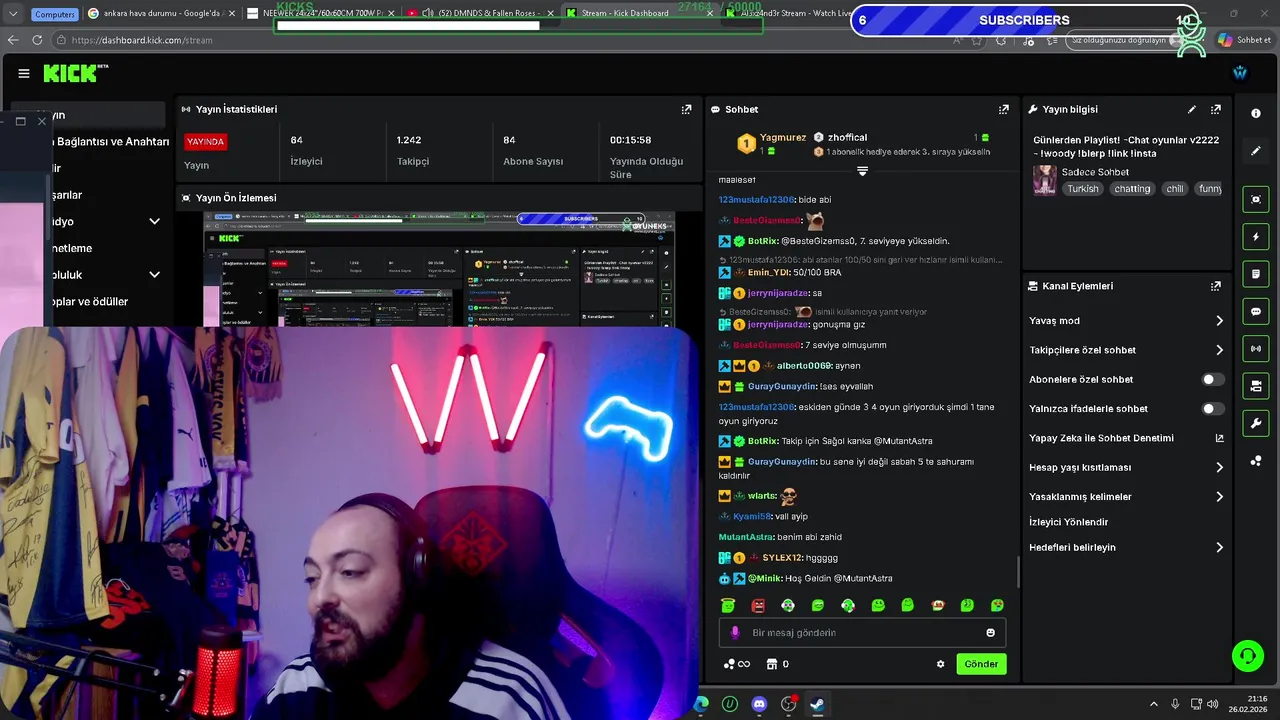Screen dimensions: 1280x720
Task: Click the chatting tag chip
Action: pos(1132,189)
